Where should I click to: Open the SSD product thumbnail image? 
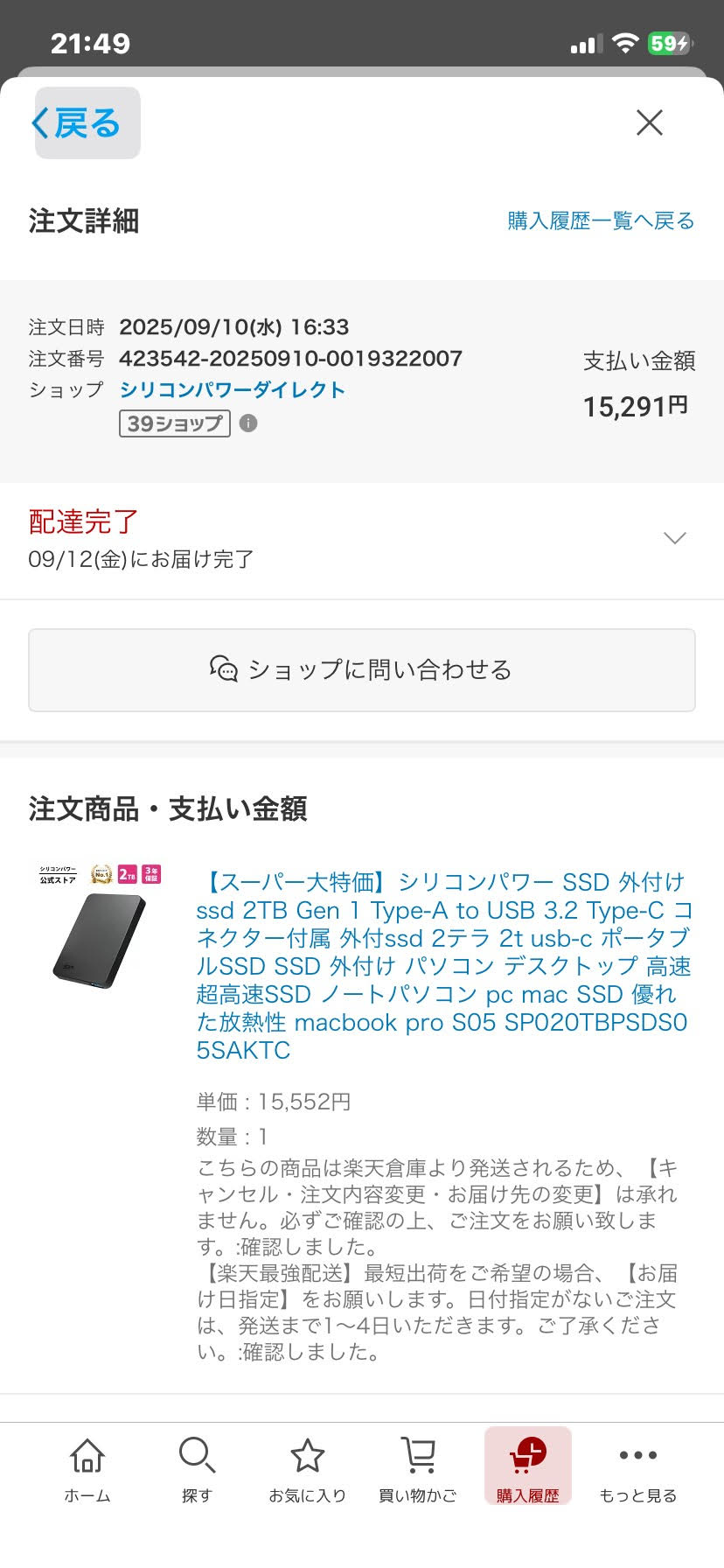pos(100,929)
